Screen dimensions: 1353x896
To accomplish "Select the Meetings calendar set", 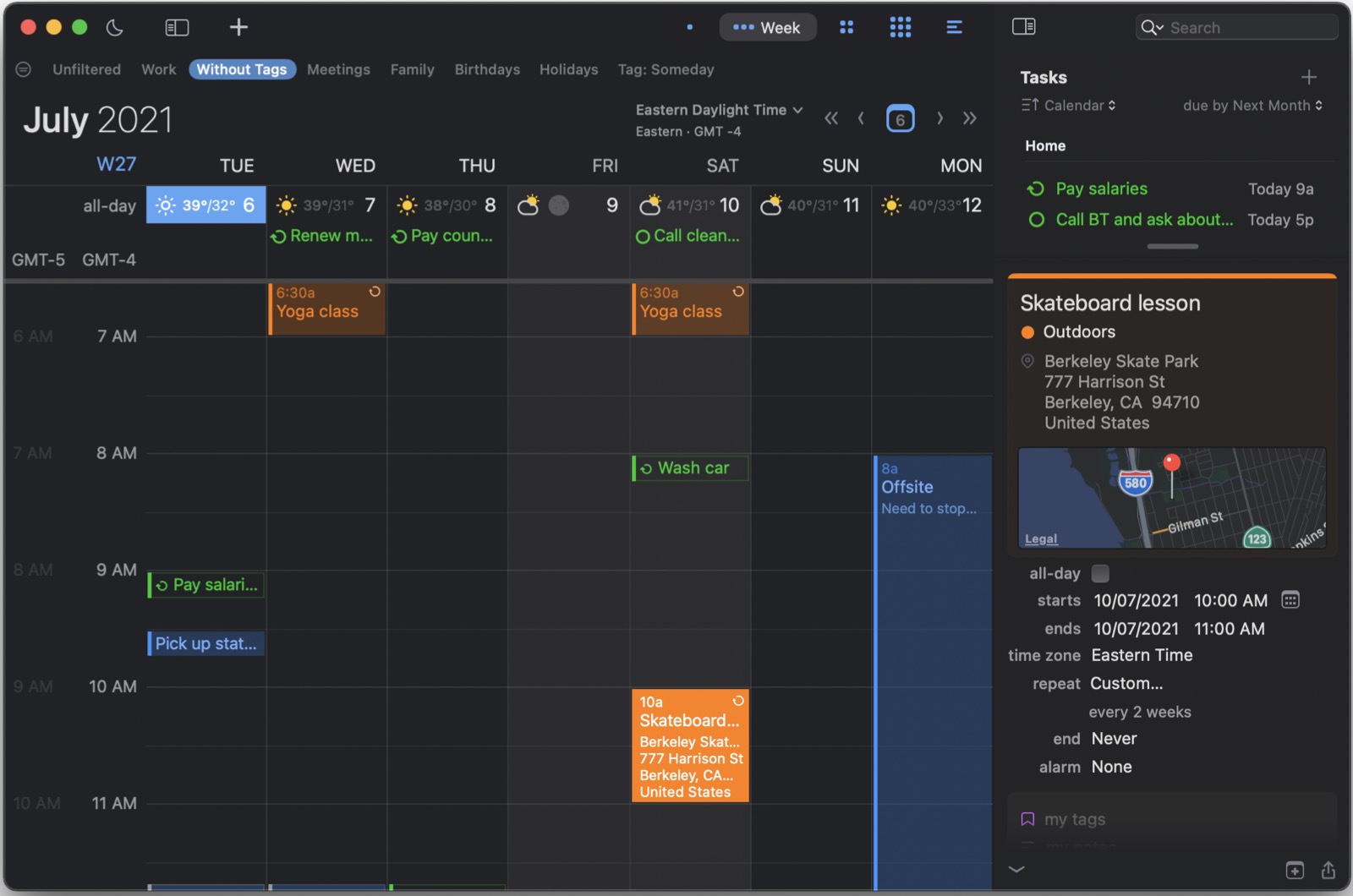I will 338,69.
